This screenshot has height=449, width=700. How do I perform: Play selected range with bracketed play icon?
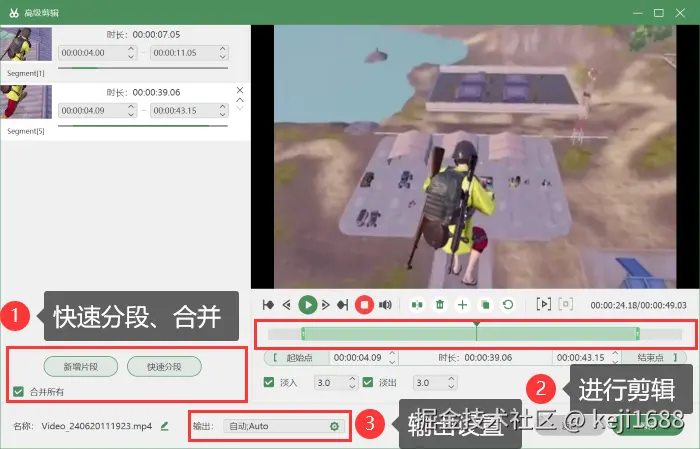543,304
